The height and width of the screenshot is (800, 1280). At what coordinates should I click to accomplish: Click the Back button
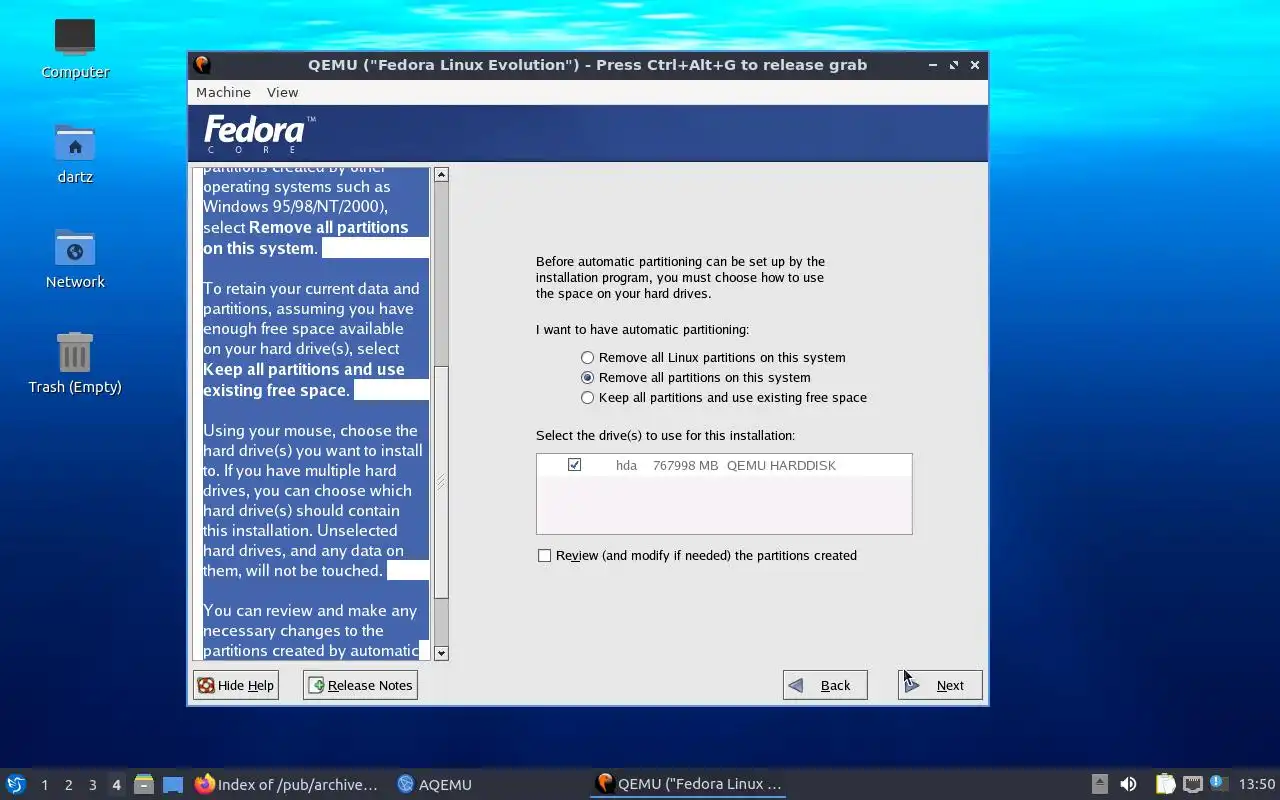click(x=825, y=685)
